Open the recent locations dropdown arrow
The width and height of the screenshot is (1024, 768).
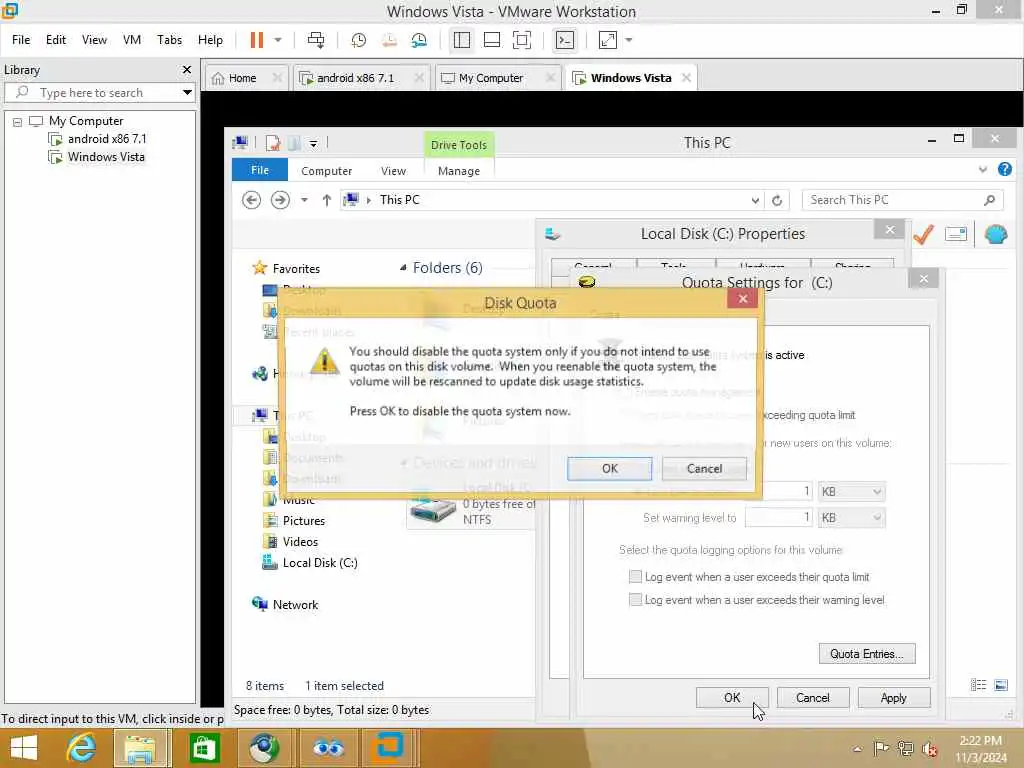304,200
